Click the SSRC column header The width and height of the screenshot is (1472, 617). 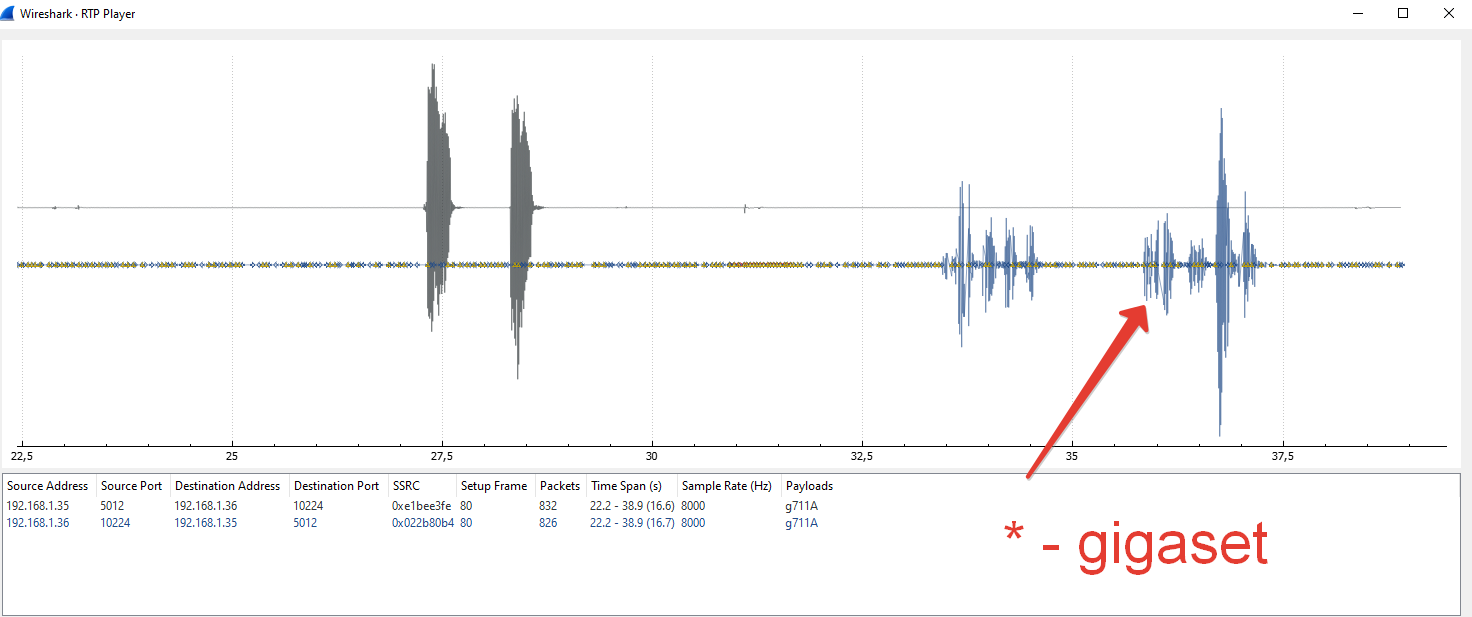409,486
